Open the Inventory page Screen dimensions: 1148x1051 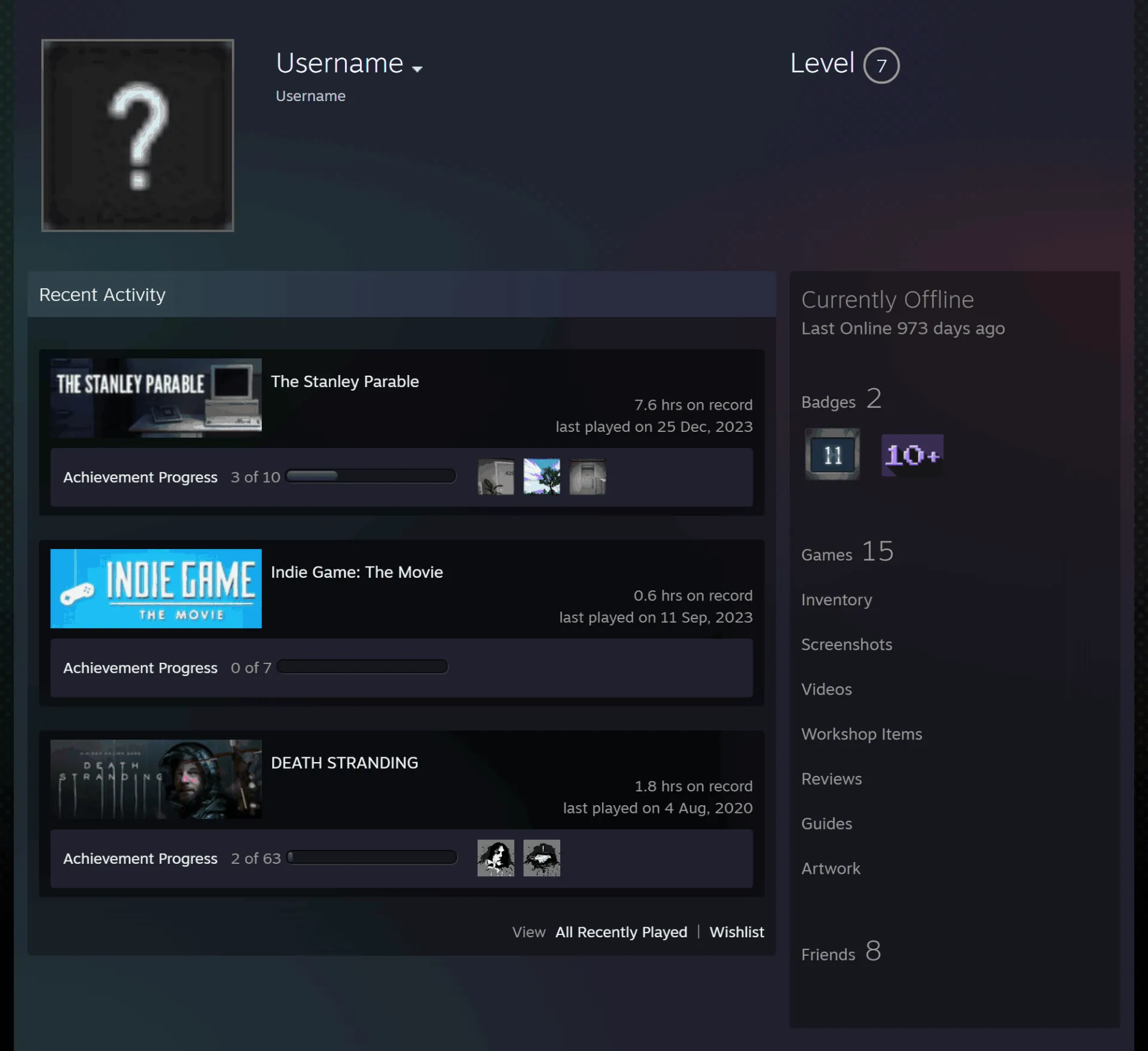pos(836,600)
